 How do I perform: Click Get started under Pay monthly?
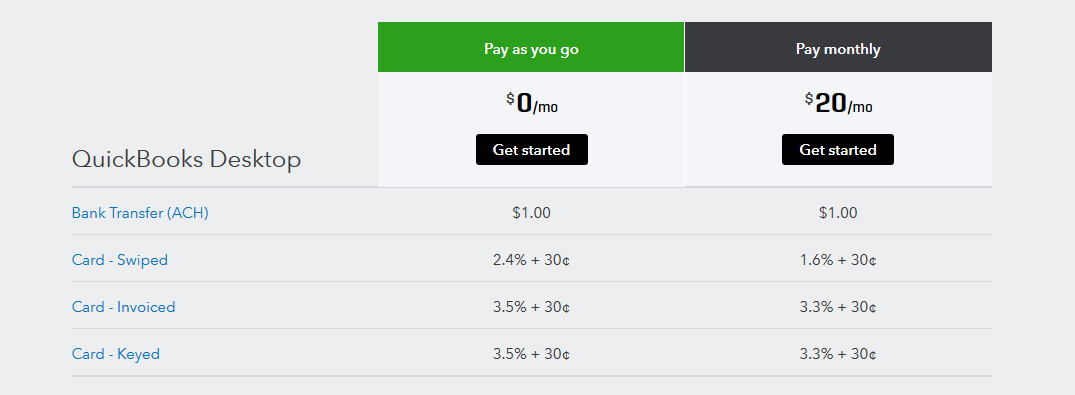(x=838, y=149)
